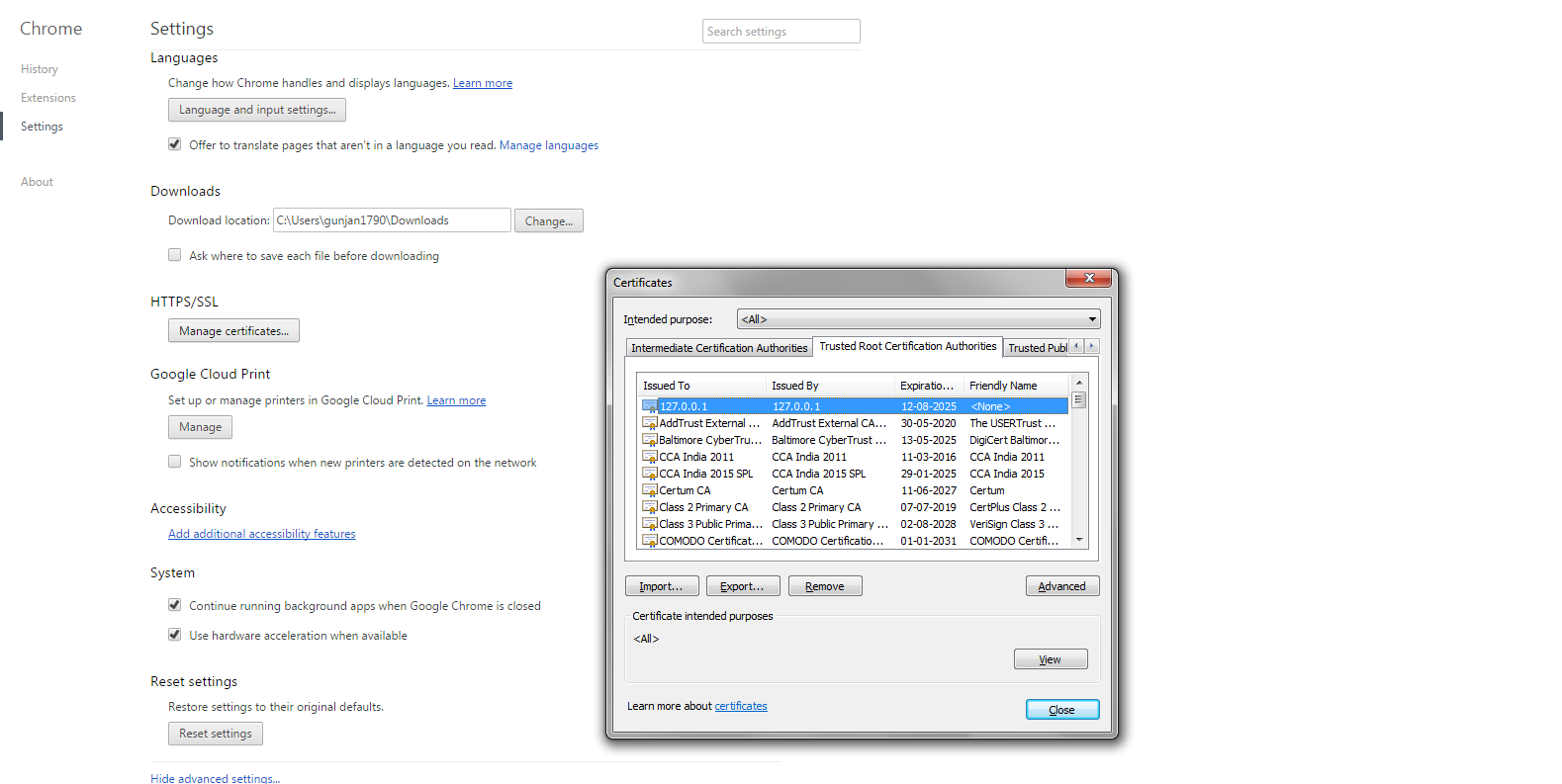
Task: Click Manage under Google Cloud Print
Action: [201, 427]
